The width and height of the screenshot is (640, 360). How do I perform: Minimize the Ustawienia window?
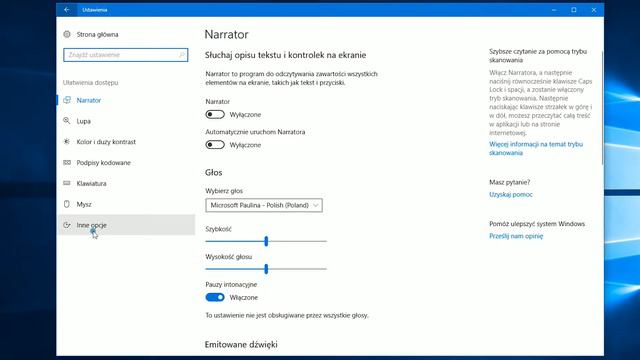554,10
